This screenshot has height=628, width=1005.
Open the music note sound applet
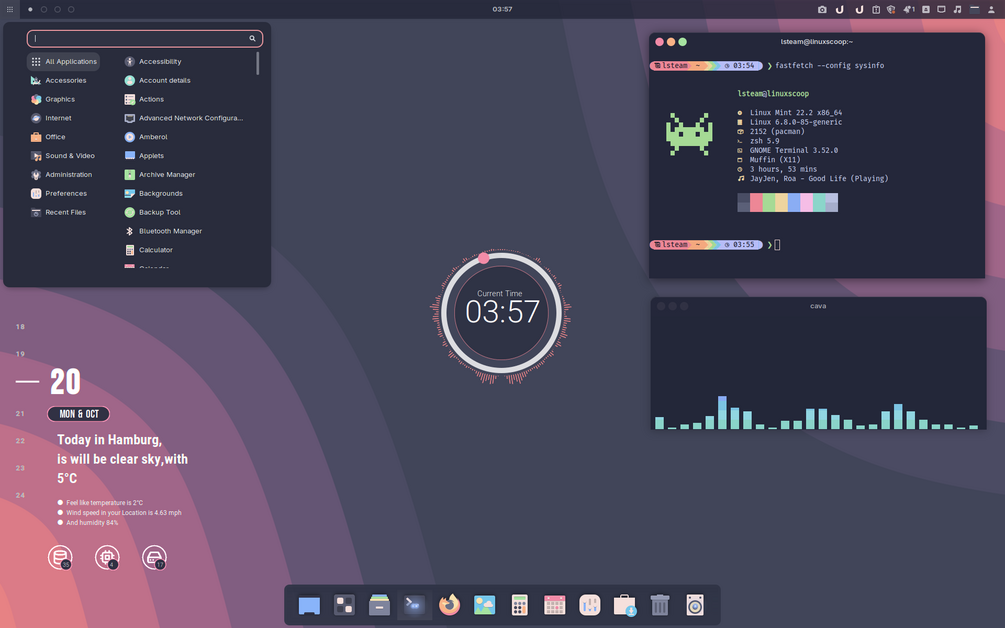tap(958, 10)
